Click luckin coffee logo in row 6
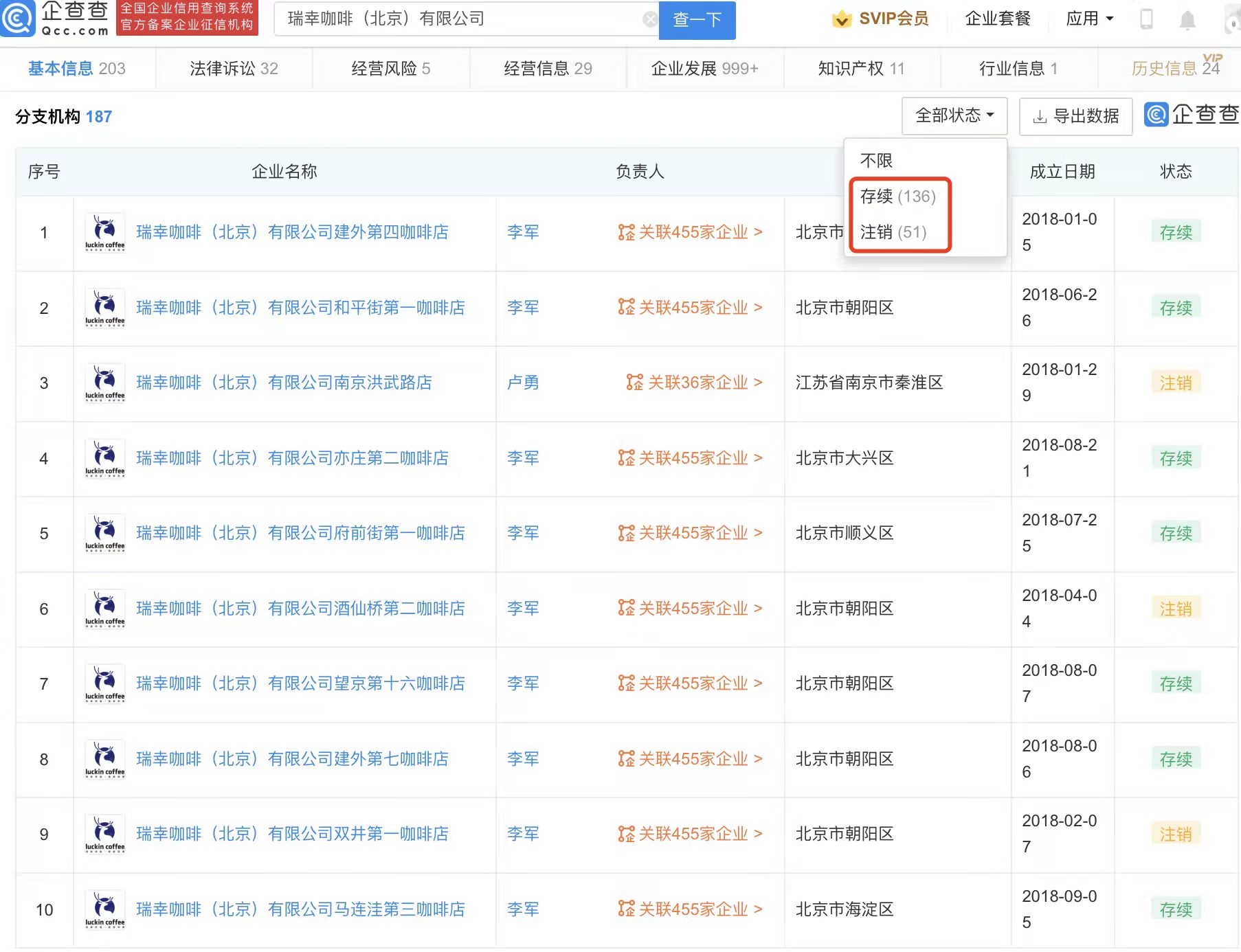The image size is (1241, 952). 104,609
